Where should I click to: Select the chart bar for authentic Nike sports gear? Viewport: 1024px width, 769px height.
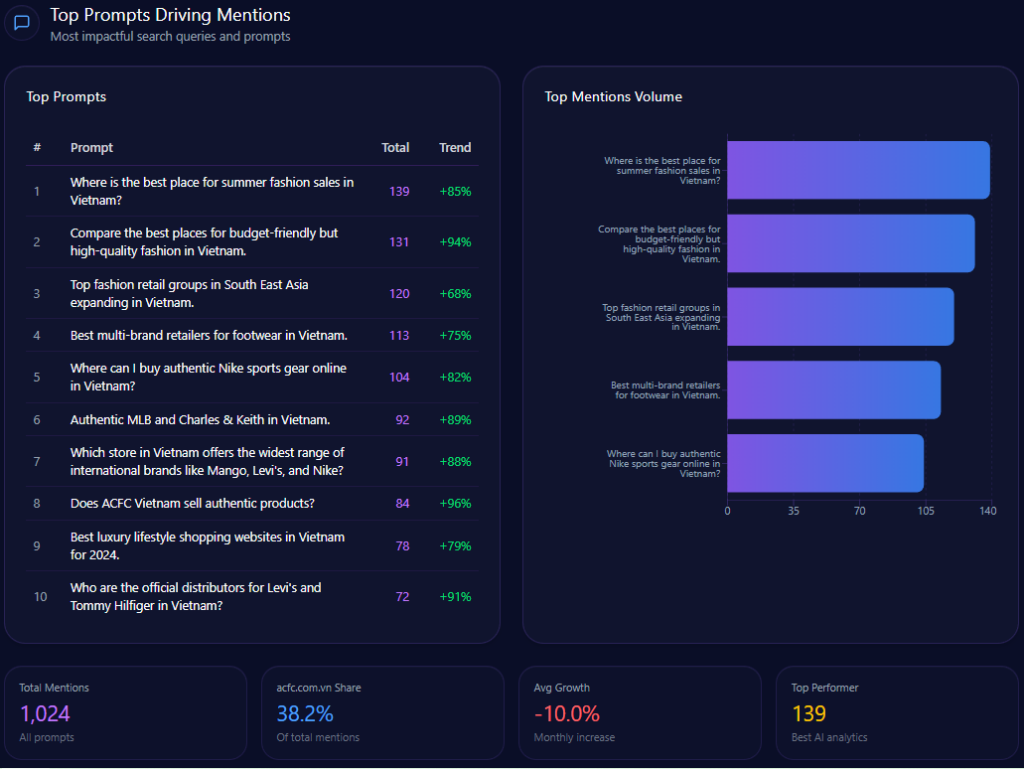(824, 463)
